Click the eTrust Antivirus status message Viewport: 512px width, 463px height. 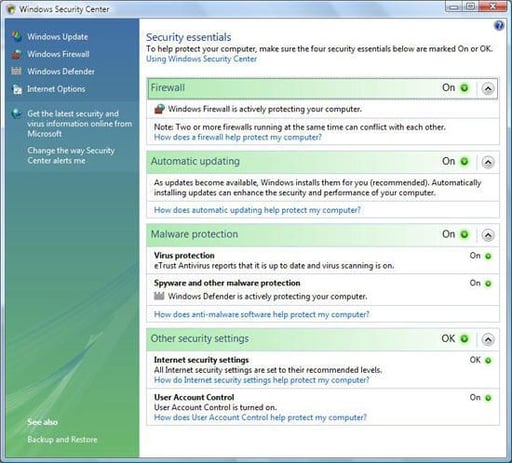pos(274,266)
